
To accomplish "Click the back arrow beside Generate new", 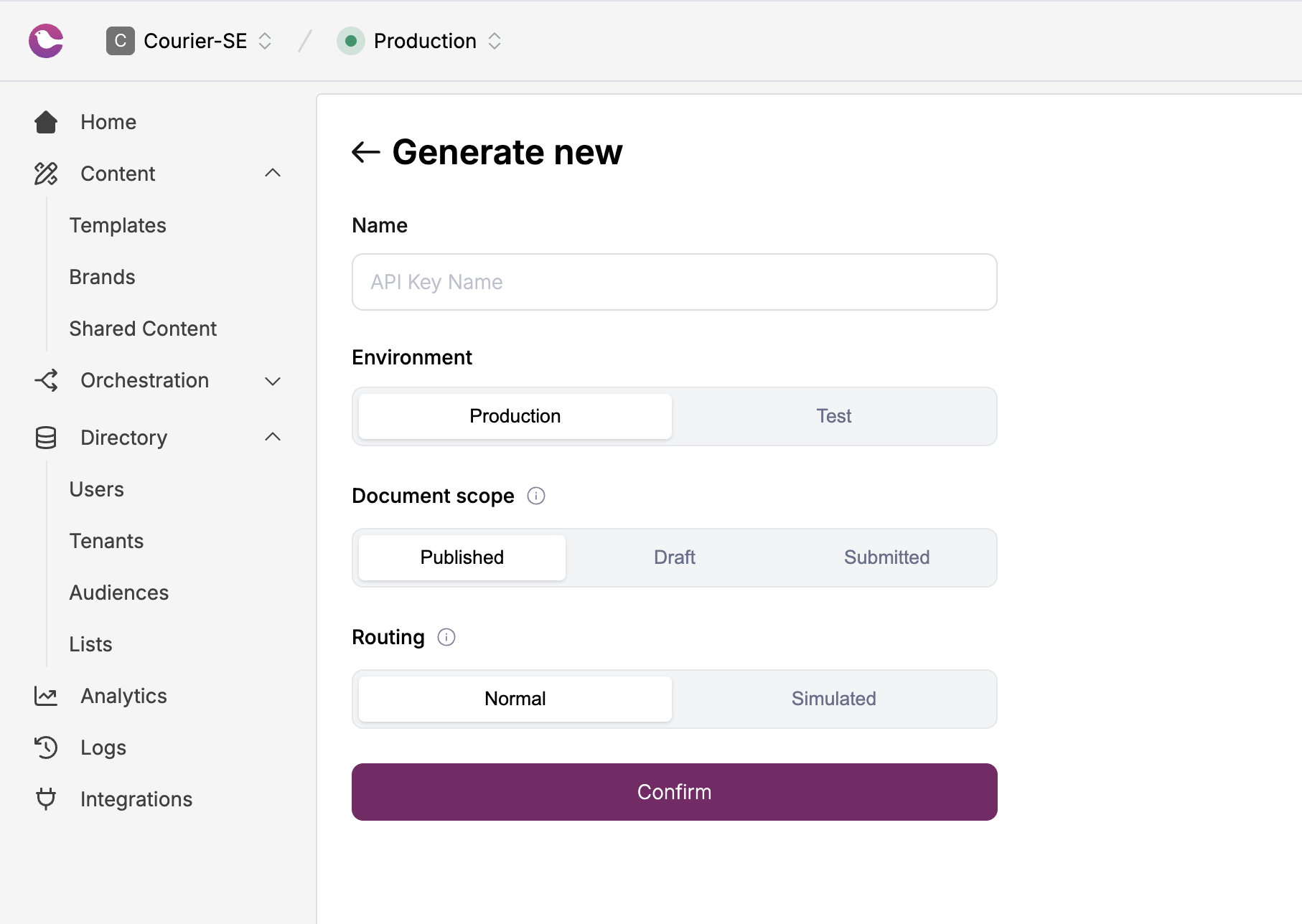I will 366,152.
